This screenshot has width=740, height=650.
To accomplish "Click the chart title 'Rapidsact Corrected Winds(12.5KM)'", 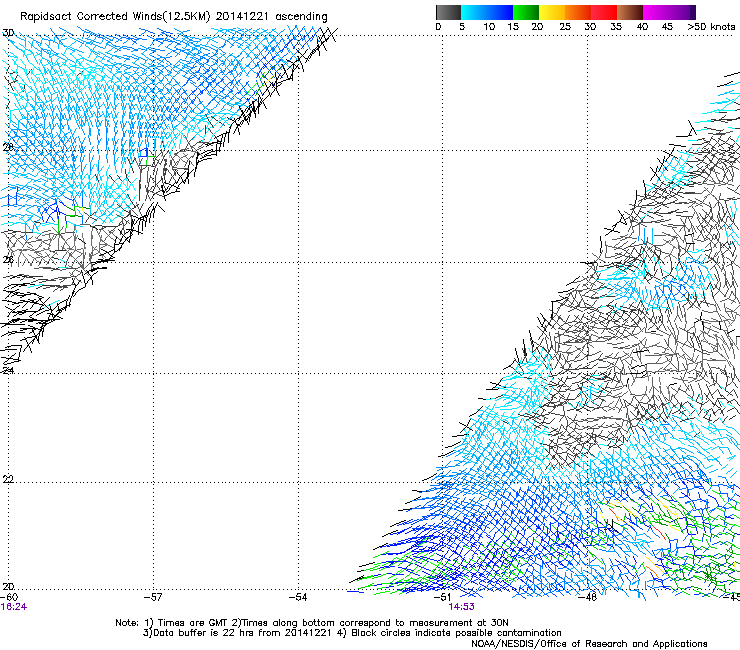I will (115, 16).
